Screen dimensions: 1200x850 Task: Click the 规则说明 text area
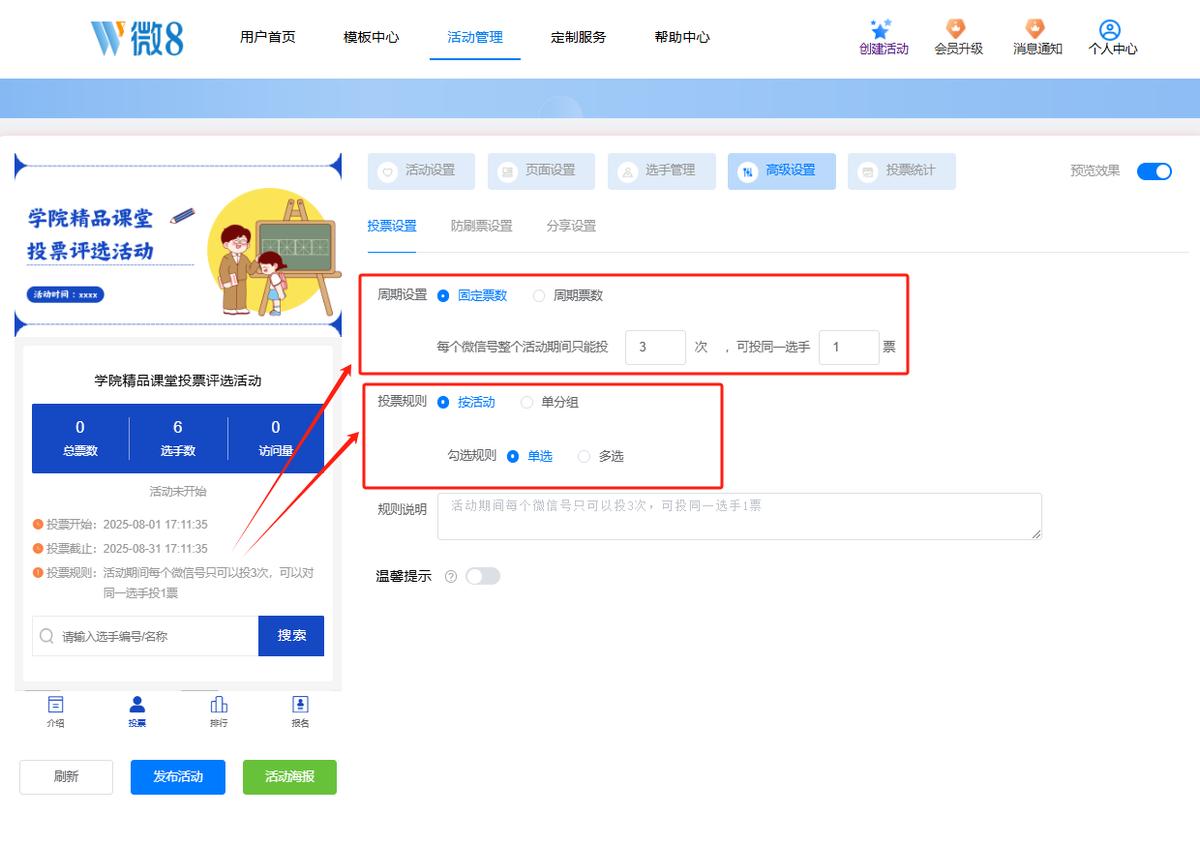pyautogui.click(x=740, y=516)
